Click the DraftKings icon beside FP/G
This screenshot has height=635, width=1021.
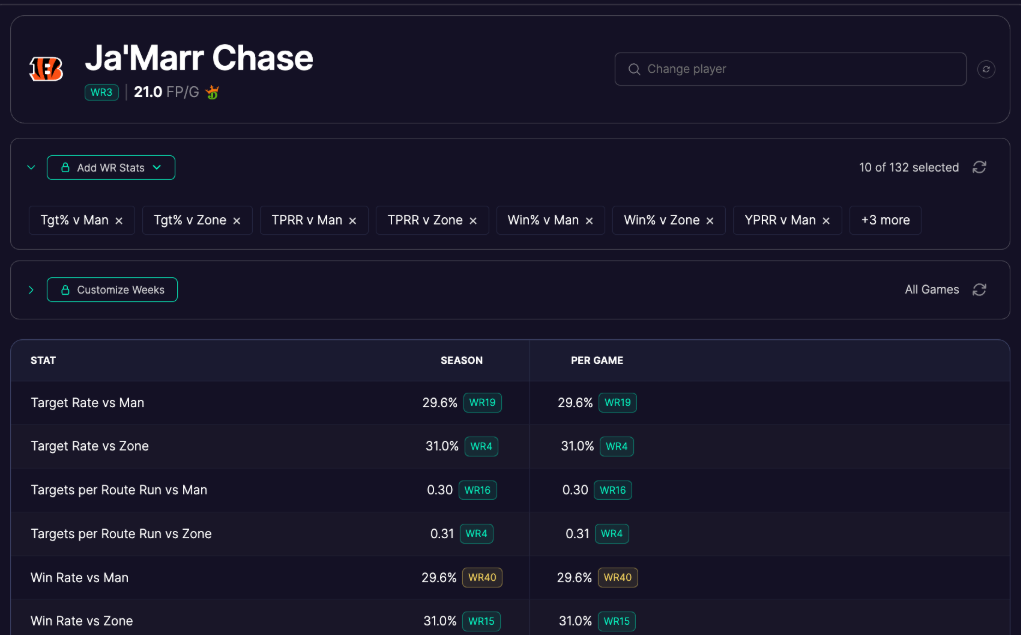(x=212, y=92)
